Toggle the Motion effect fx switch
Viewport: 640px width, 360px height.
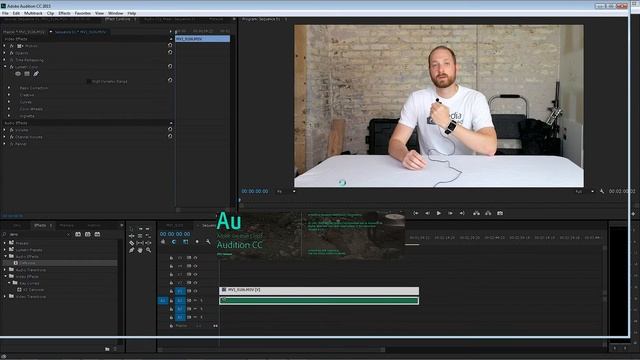click(11, 46)
